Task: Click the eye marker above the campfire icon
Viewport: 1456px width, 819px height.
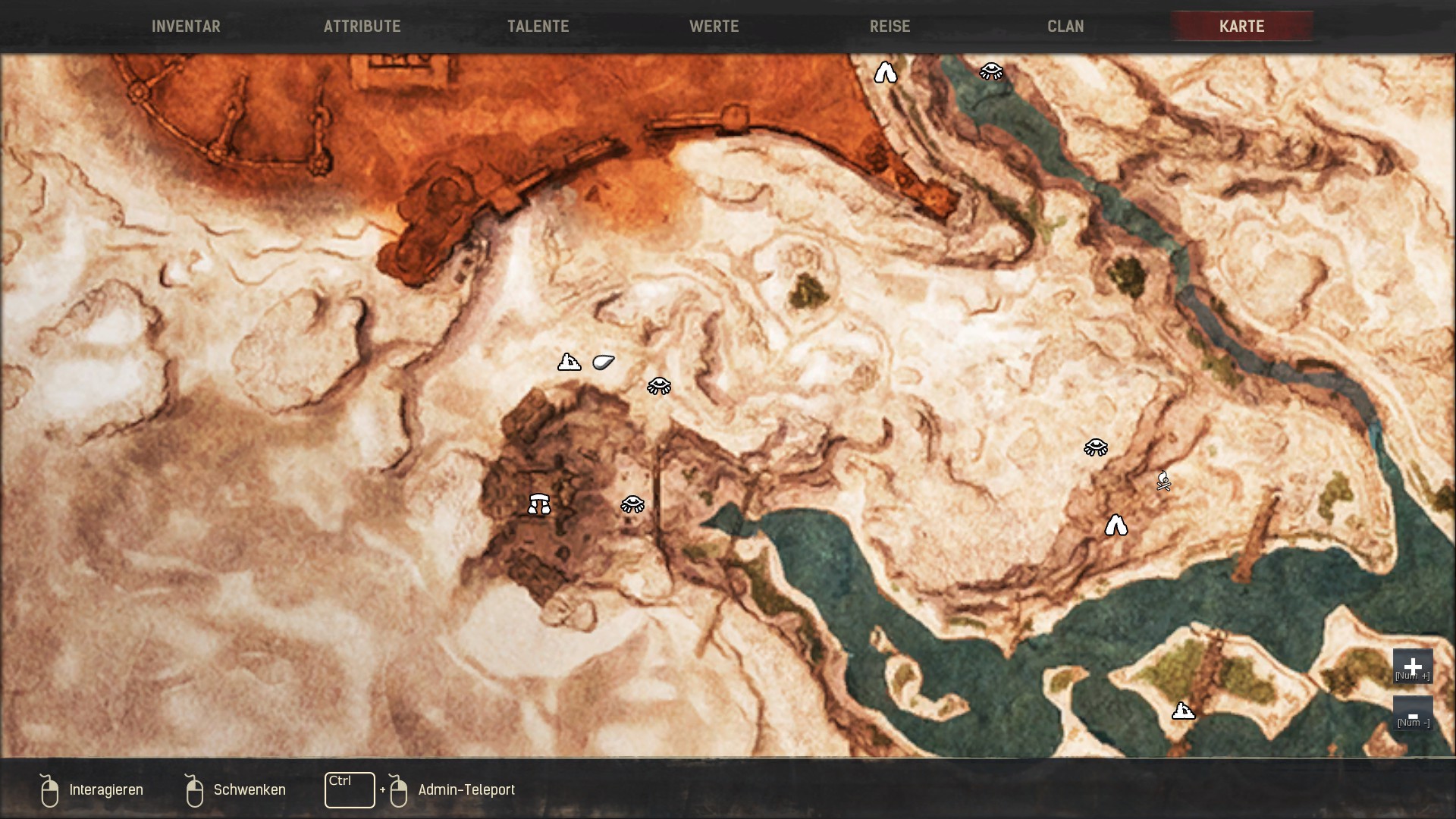Action: [x=1095, y=447]
